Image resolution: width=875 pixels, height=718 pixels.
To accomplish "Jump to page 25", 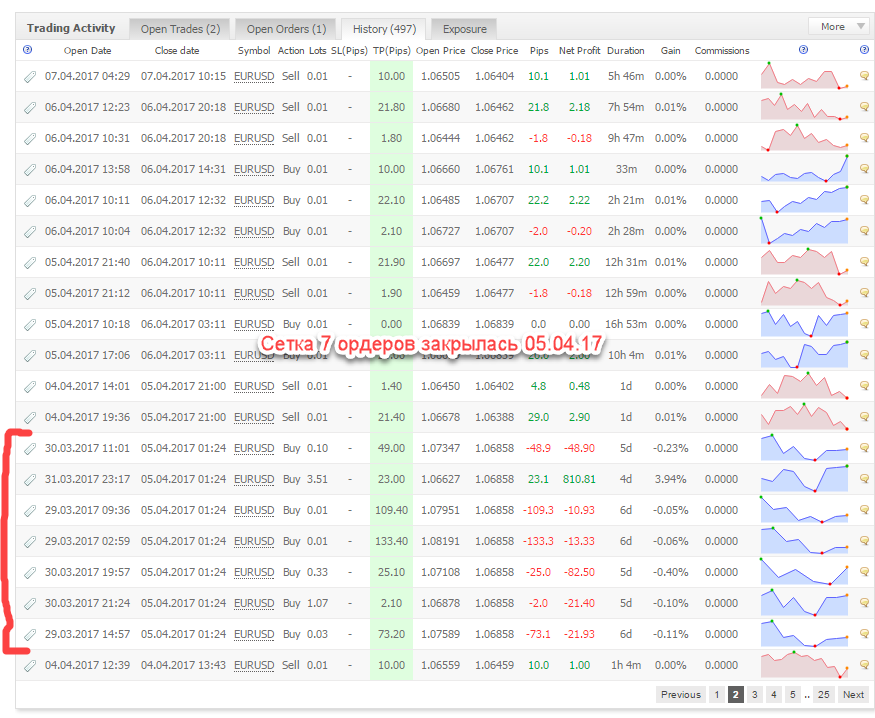I will (x=824, y=695).
